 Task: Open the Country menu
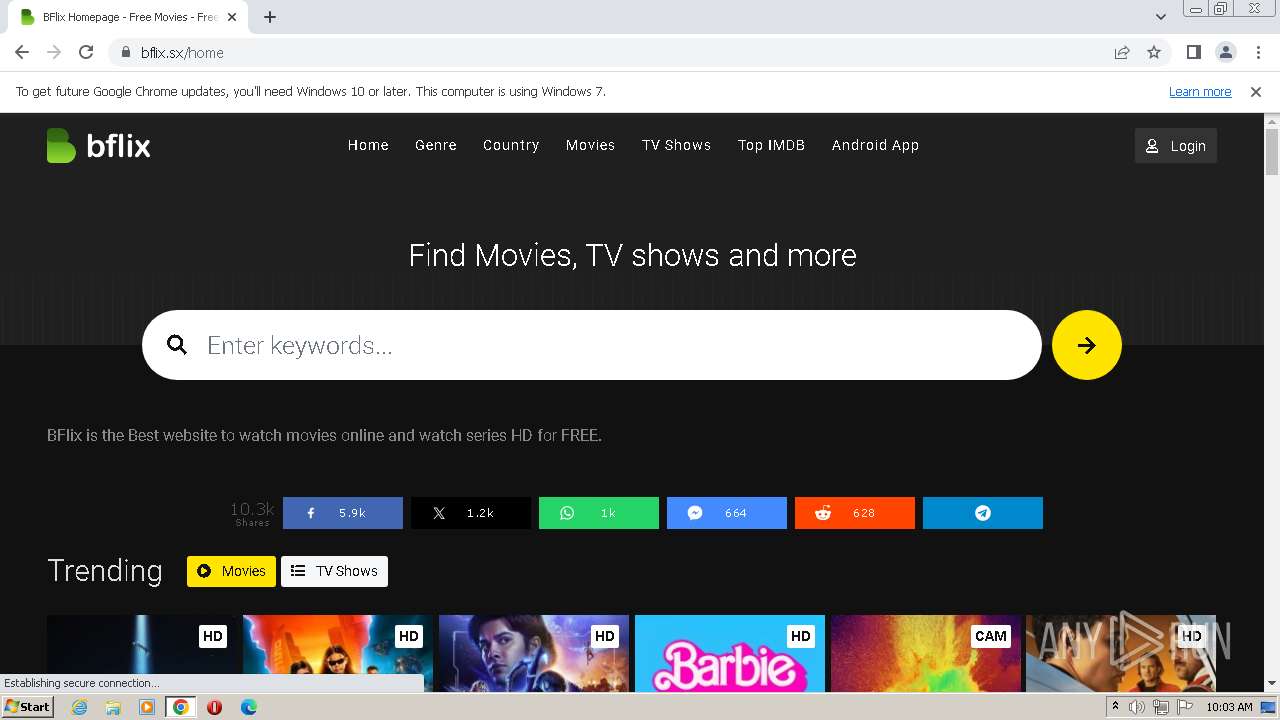point(511,145)
